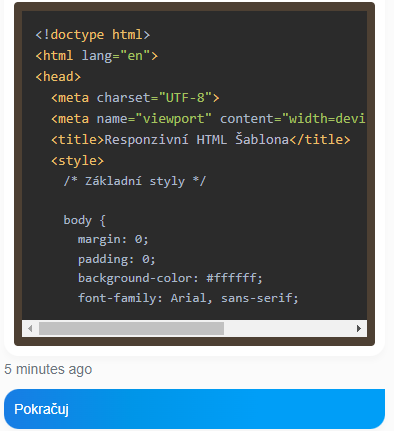Click the "background-color" property name
The image size is (394, 431).
(135, 278)
